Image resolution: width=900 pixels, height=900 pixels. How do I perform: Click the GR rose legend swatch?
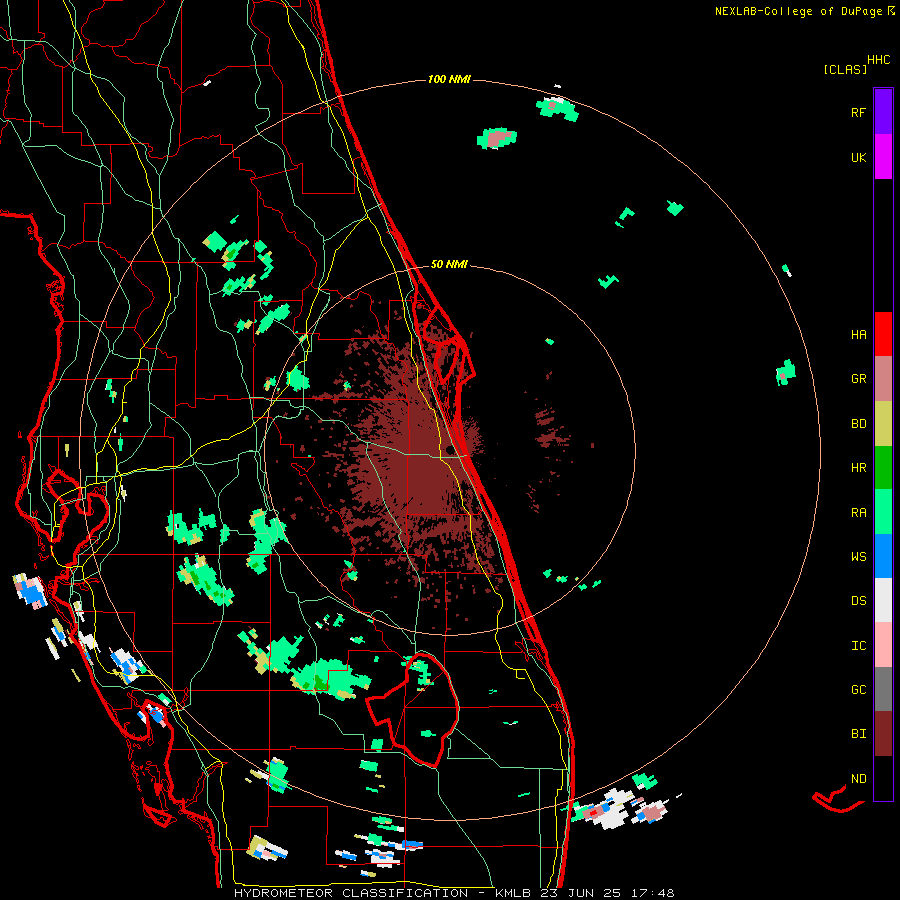pos(883,379)
